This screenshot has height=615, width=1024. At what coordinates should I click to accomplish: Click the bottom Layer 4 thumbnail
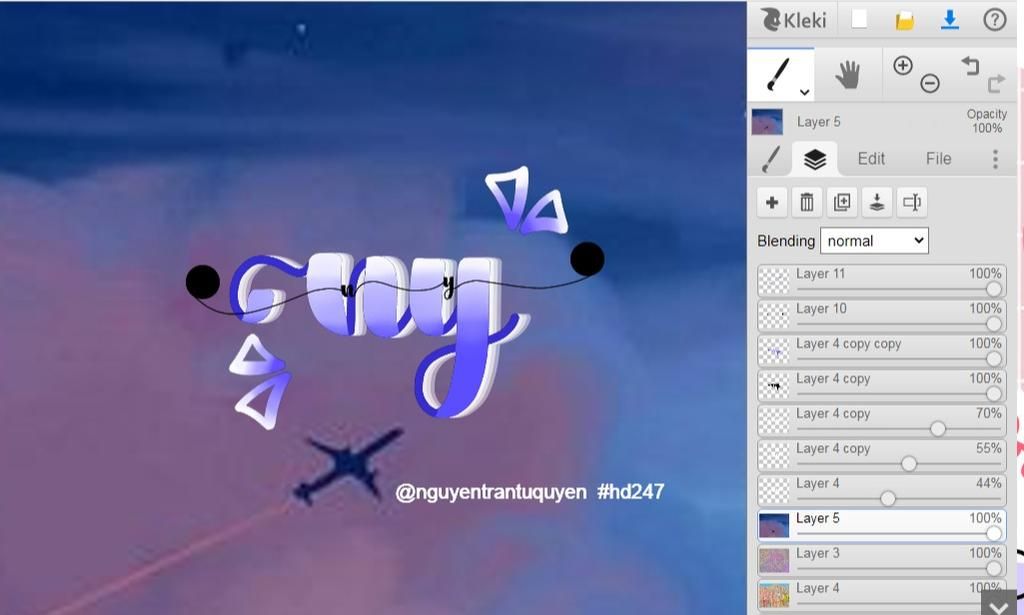click(x=774, y=595)
